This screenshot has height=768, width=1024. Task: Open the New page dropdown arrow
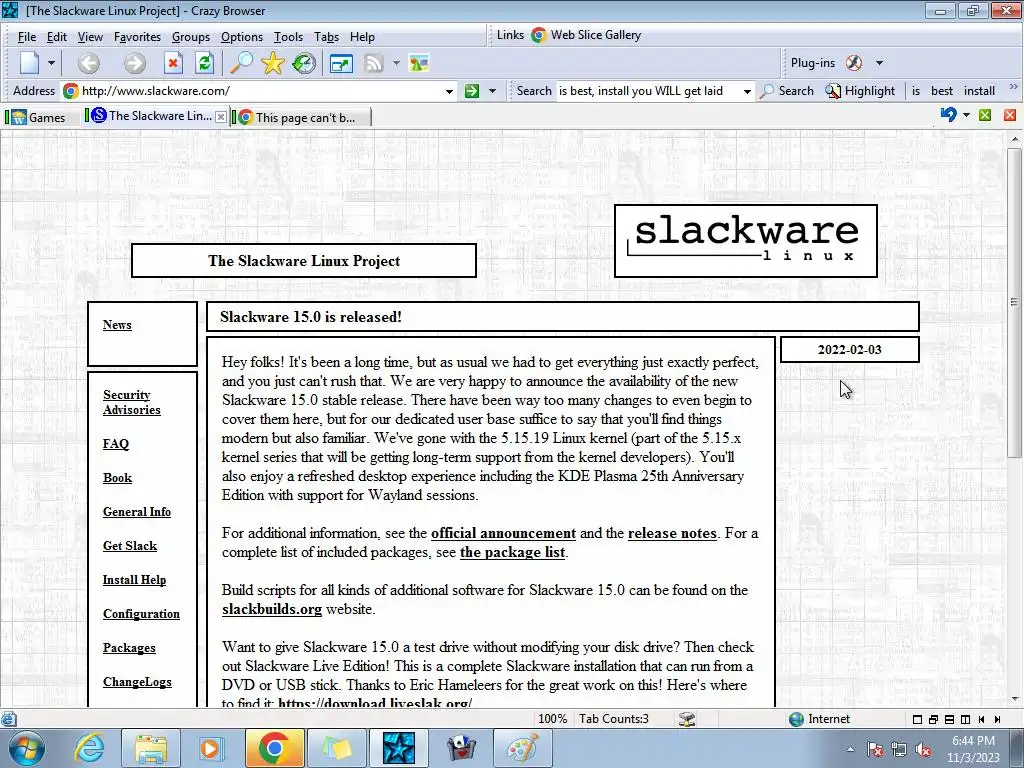[x=51, y=63]
